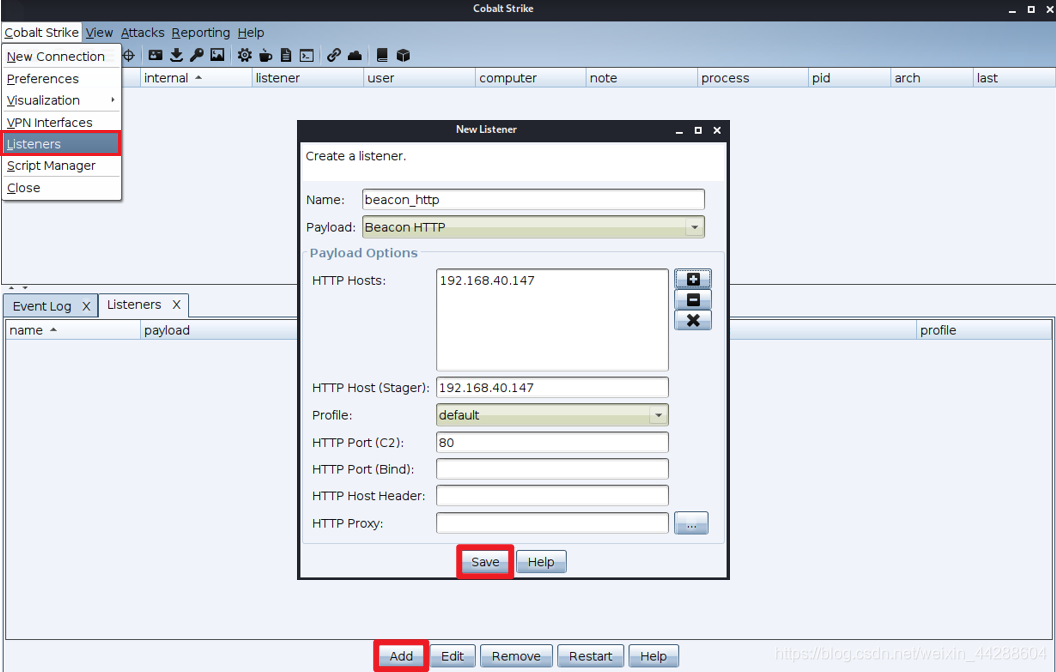This screenshot has width=1056, height=672.
Task: Click the coffee cup Java applet icon
Action: tap(266, 55)
